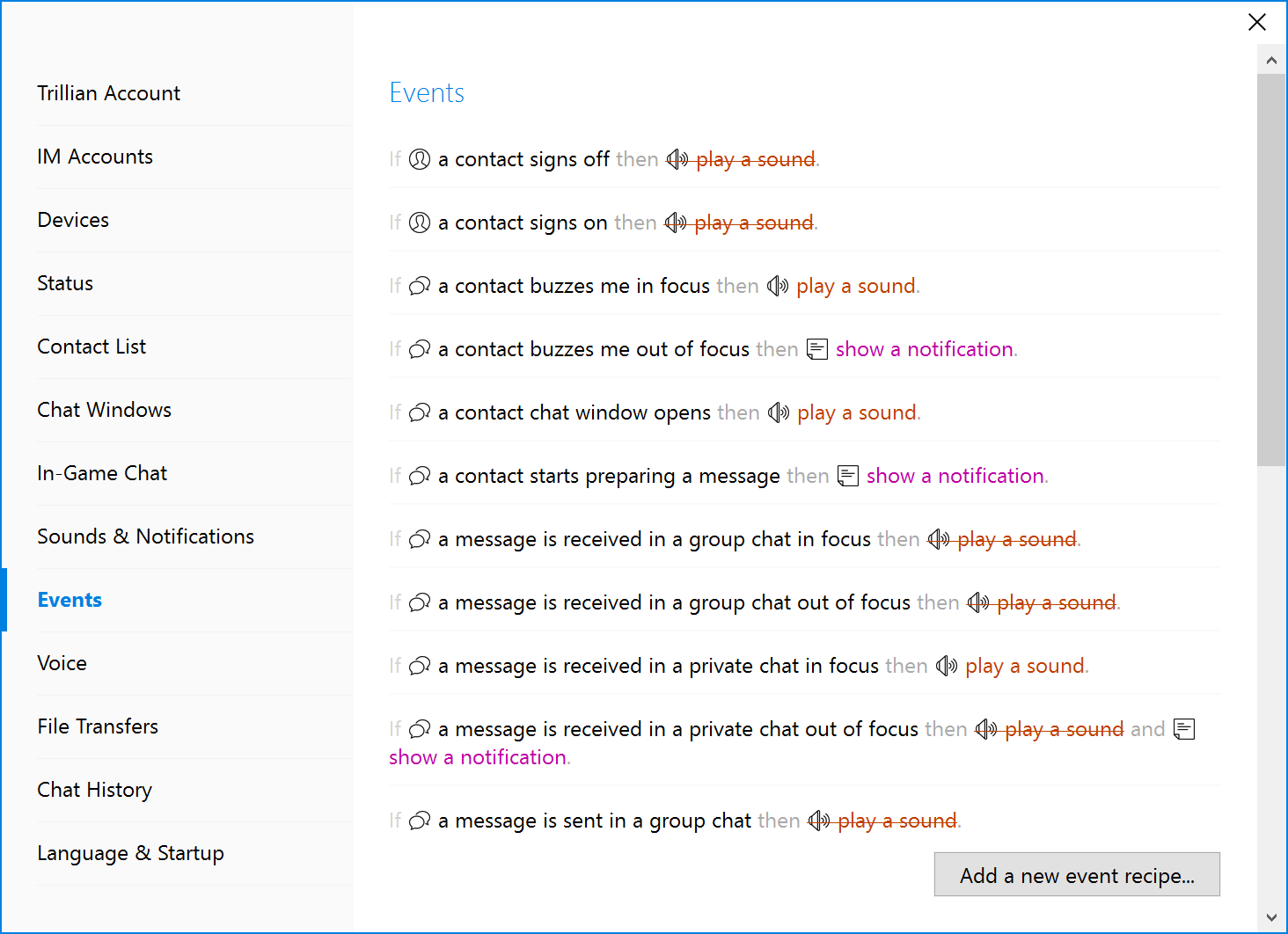This screenshot has height=934, width=1288.
Task: Toggle "play a sound" for group chat in focus
Action: [x=1016, y=539]
